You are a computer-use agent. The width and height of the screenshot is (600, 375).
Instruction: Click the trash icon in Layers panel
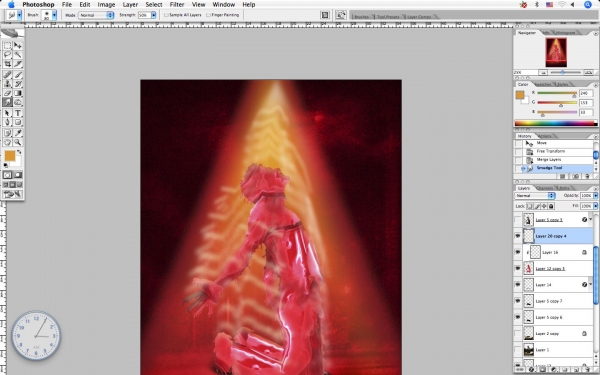point(587,370)
